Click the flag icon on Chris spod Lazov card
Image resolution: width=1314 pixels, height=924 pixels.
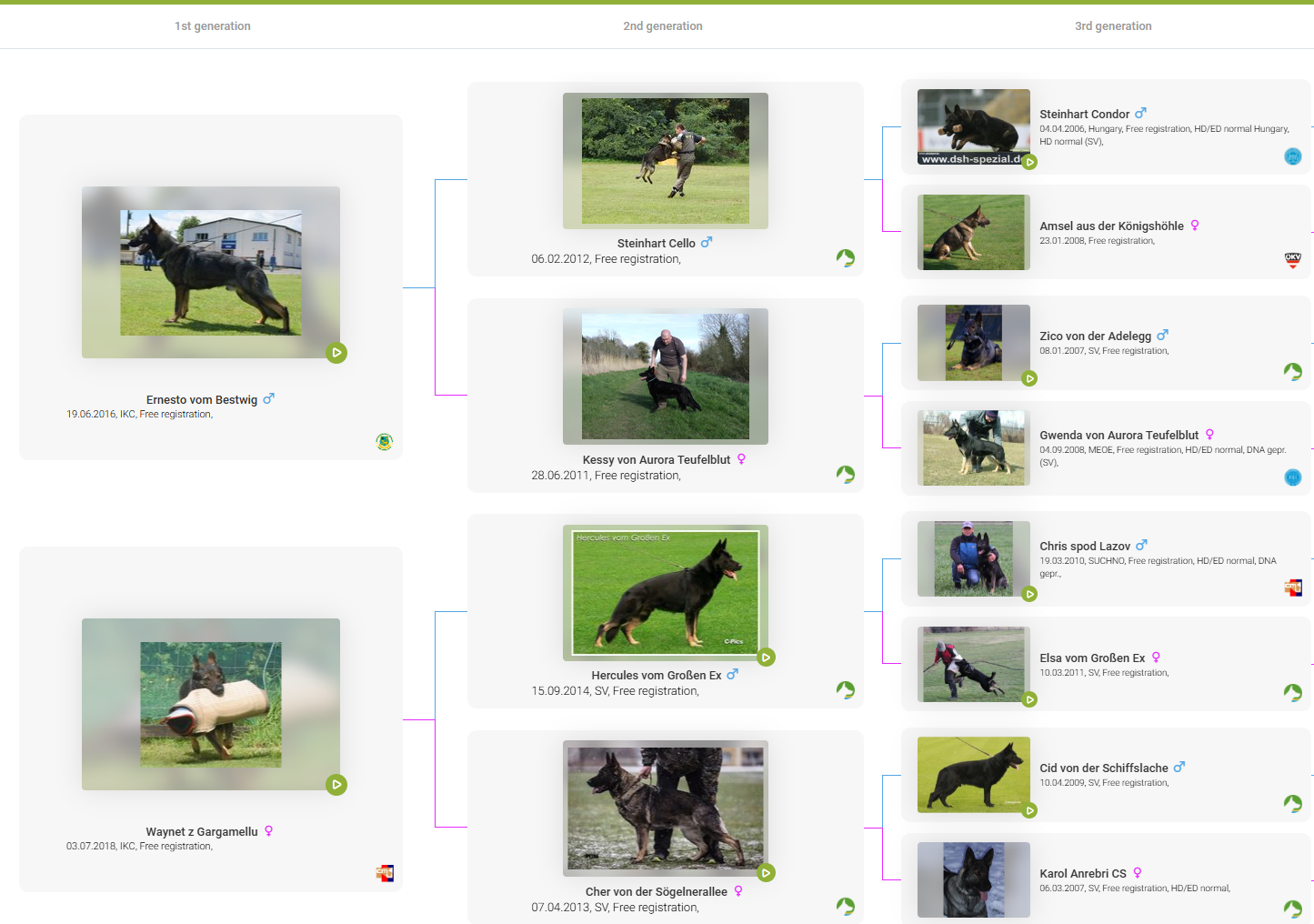point(1292,588)
